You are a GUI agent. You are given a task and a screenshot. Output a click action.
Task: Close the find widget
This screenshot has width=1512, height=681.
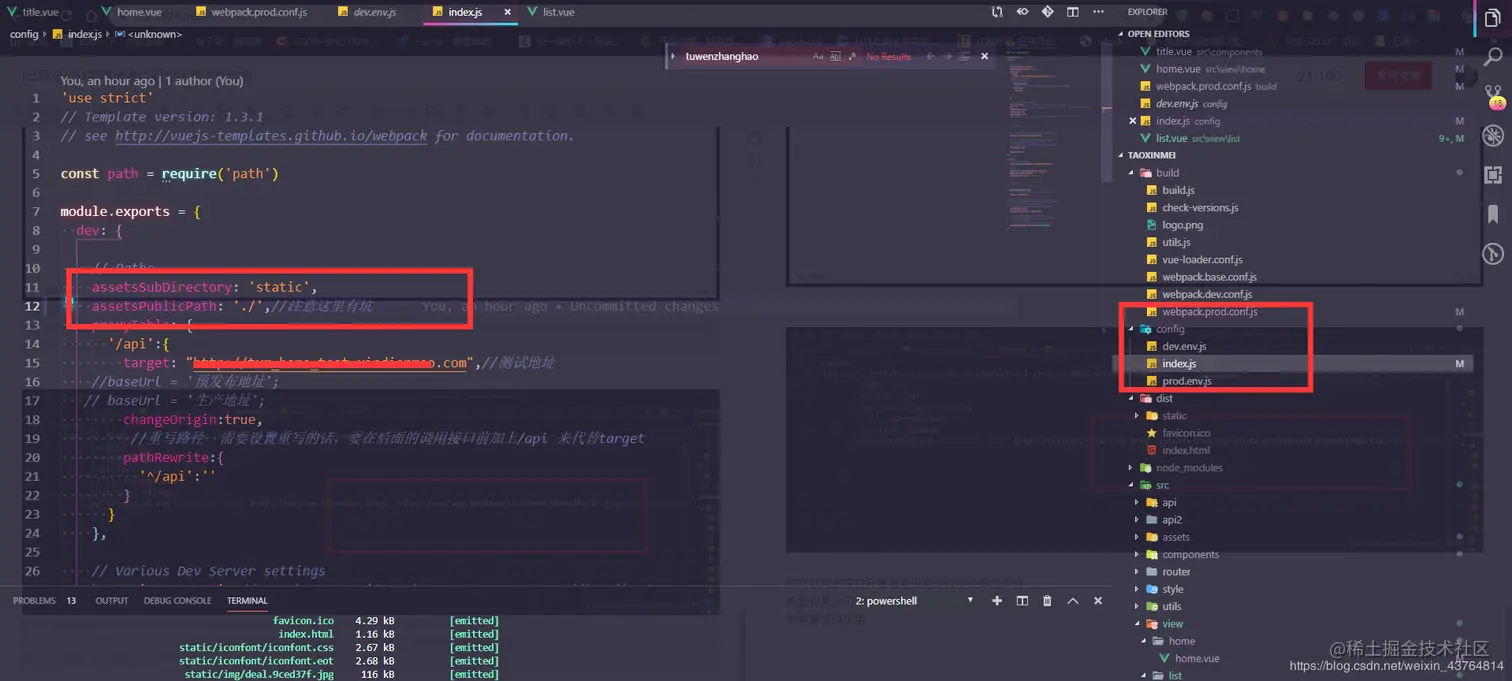984,57
